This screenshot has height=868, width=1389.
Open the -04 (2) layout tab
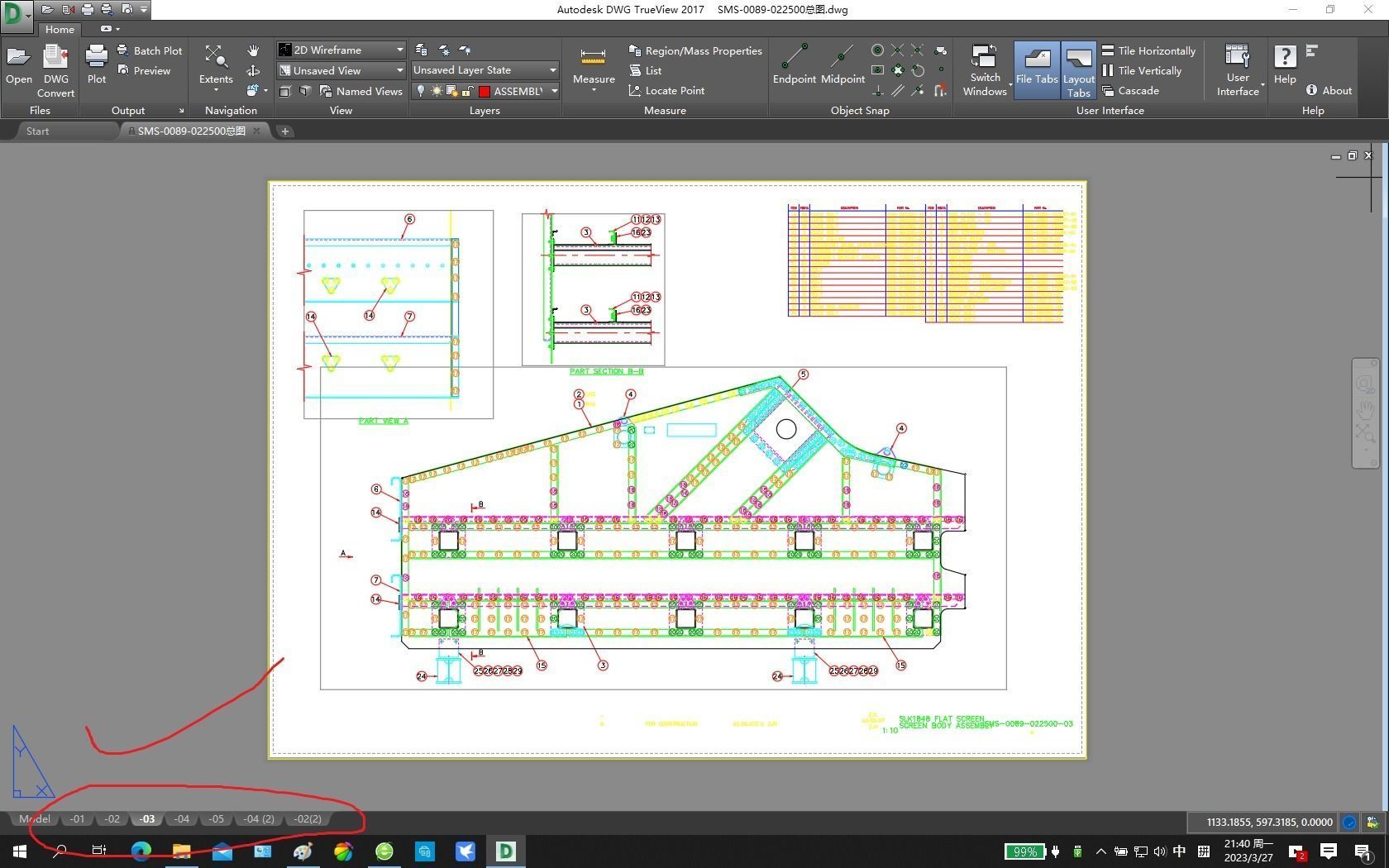point(259,819)
